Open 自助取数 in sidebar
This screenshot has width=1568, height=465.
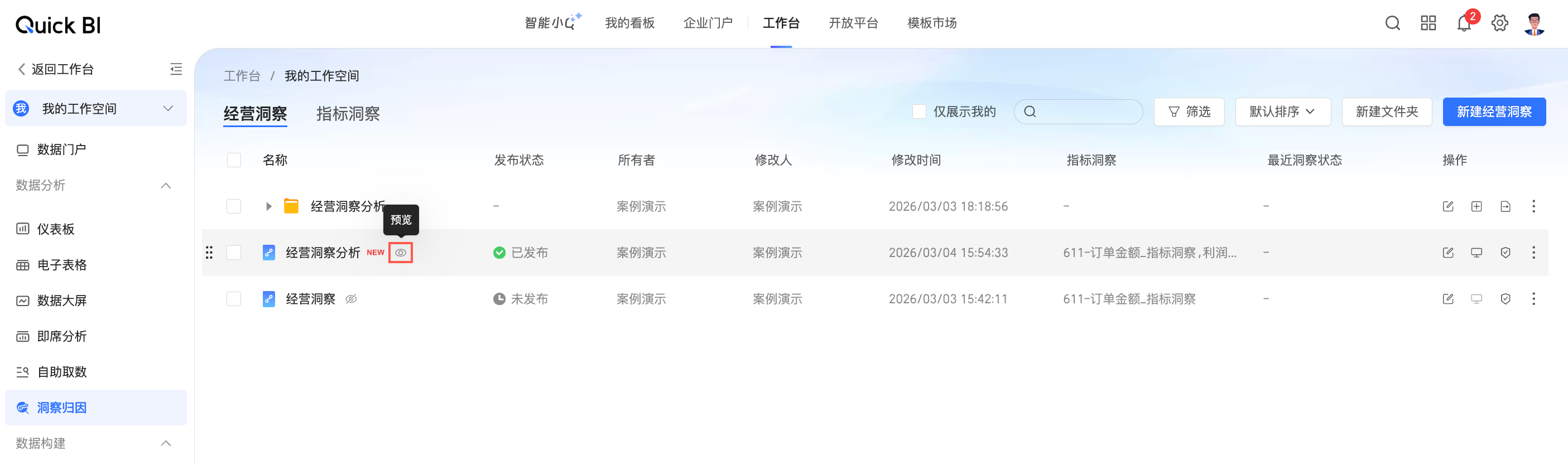61,371
